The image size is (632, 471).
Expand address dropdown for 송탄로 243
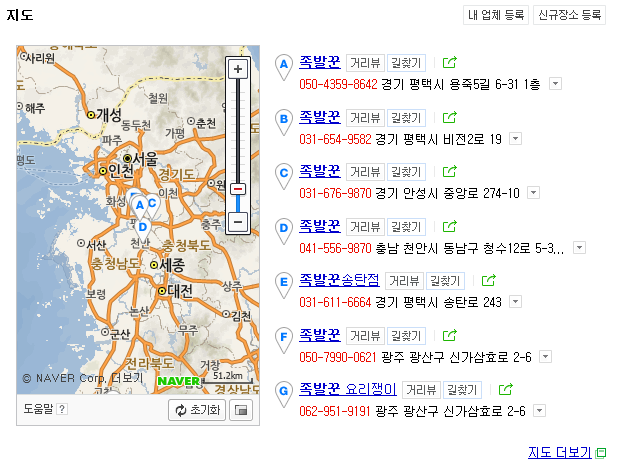tap(516, 301)
